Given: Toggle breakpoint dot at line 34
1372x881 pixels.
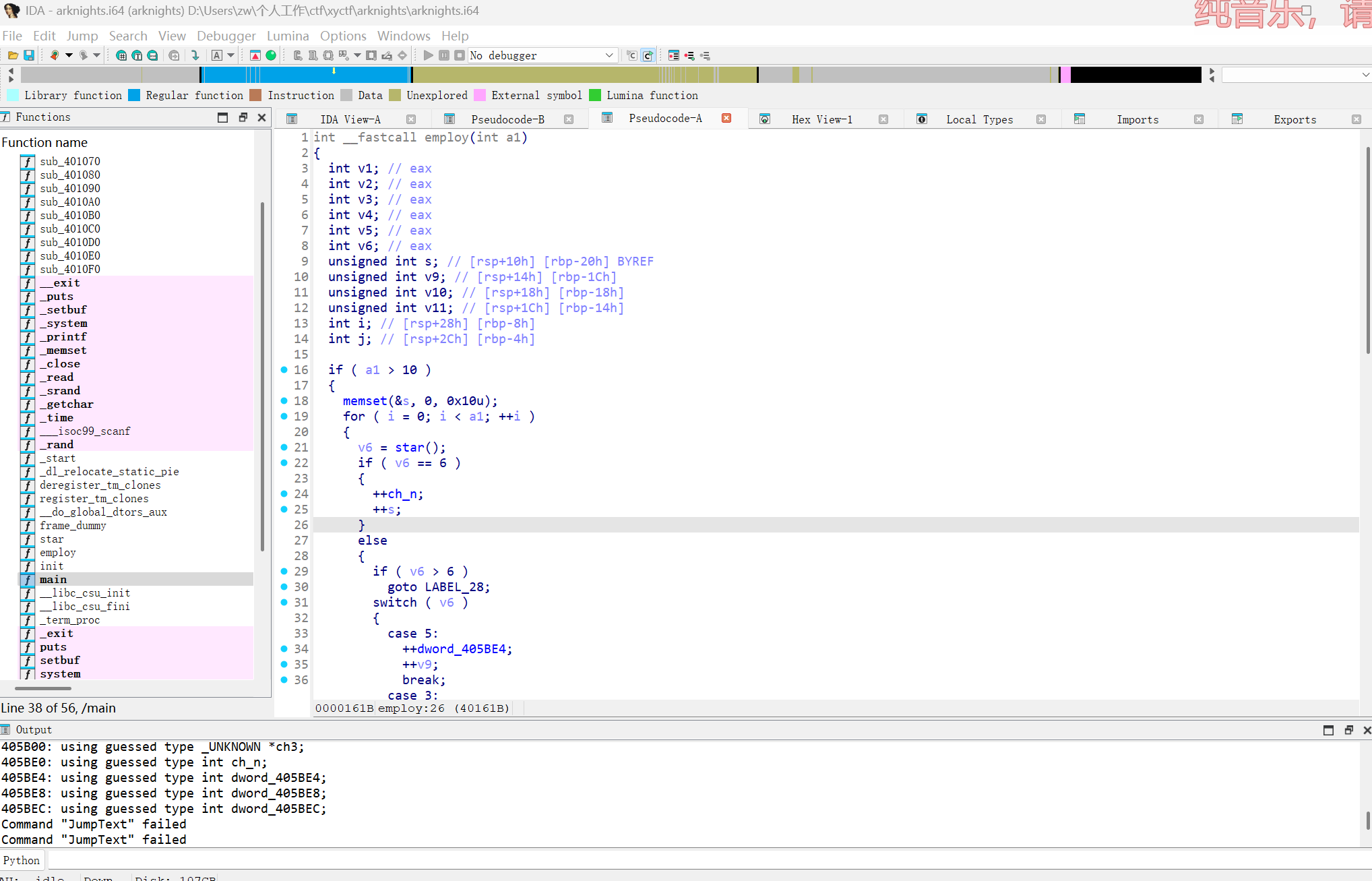Looking at the screenshot, I should click(x=284, y=648).
